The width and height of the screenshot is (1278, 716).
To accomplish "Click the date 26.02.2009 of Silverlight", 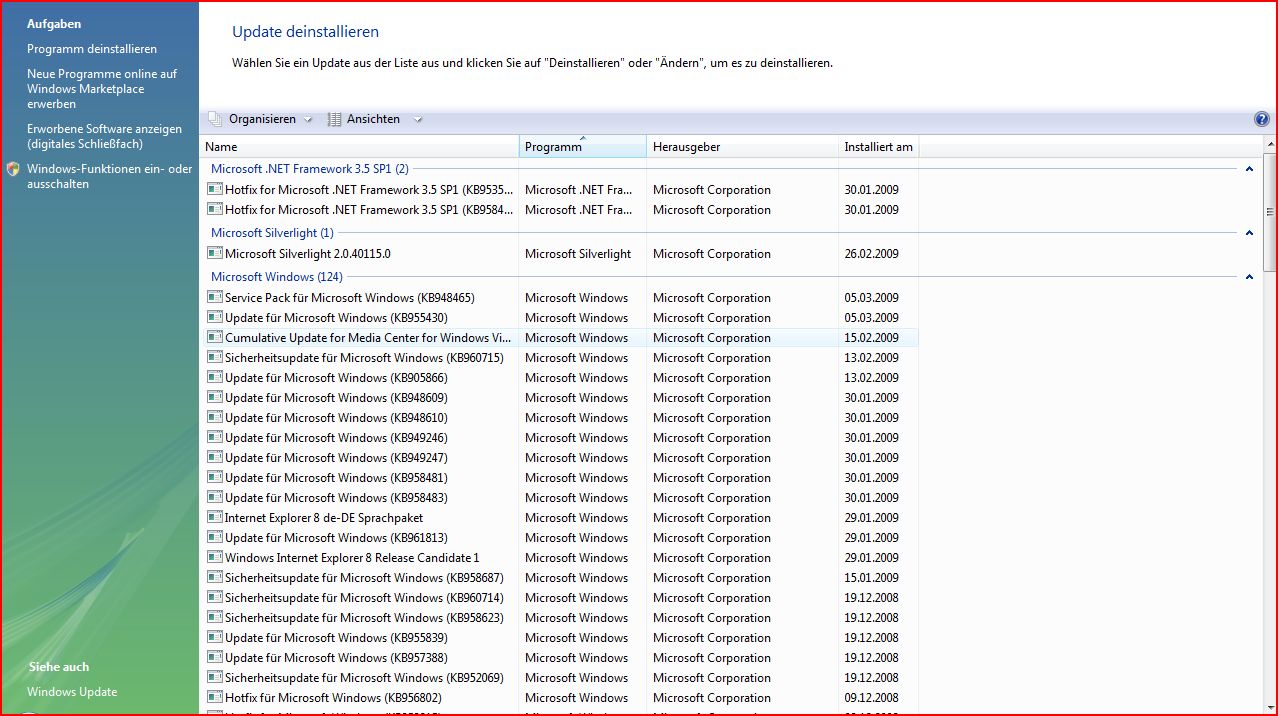I will 871,254.
